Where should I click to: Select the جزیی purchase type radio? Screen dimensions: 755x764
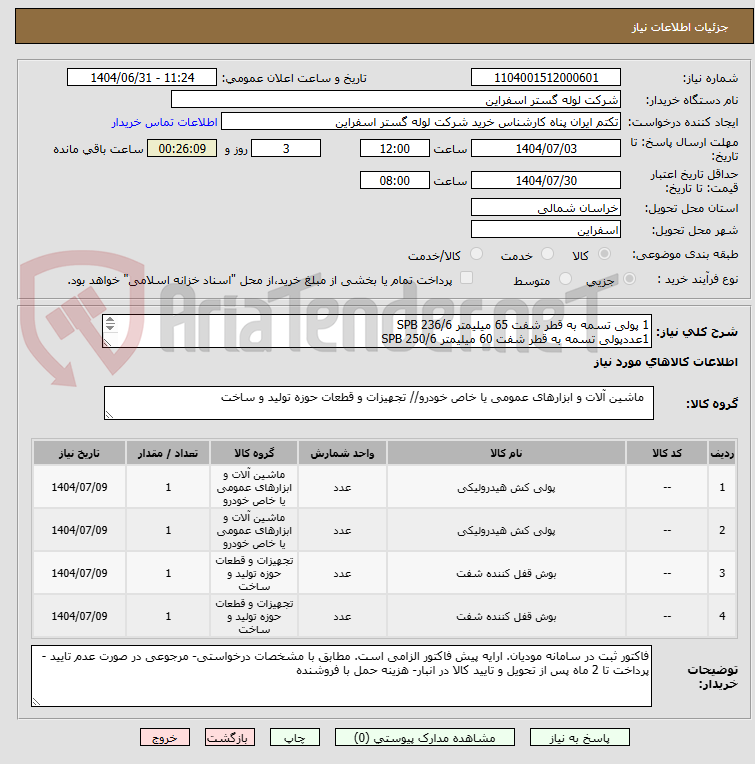coord(629,279)
